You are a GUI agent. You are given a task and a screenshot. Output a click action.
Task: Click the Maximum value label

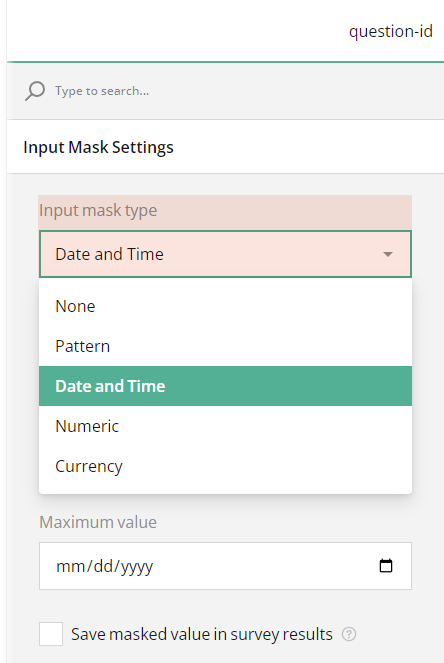point(98,522)
